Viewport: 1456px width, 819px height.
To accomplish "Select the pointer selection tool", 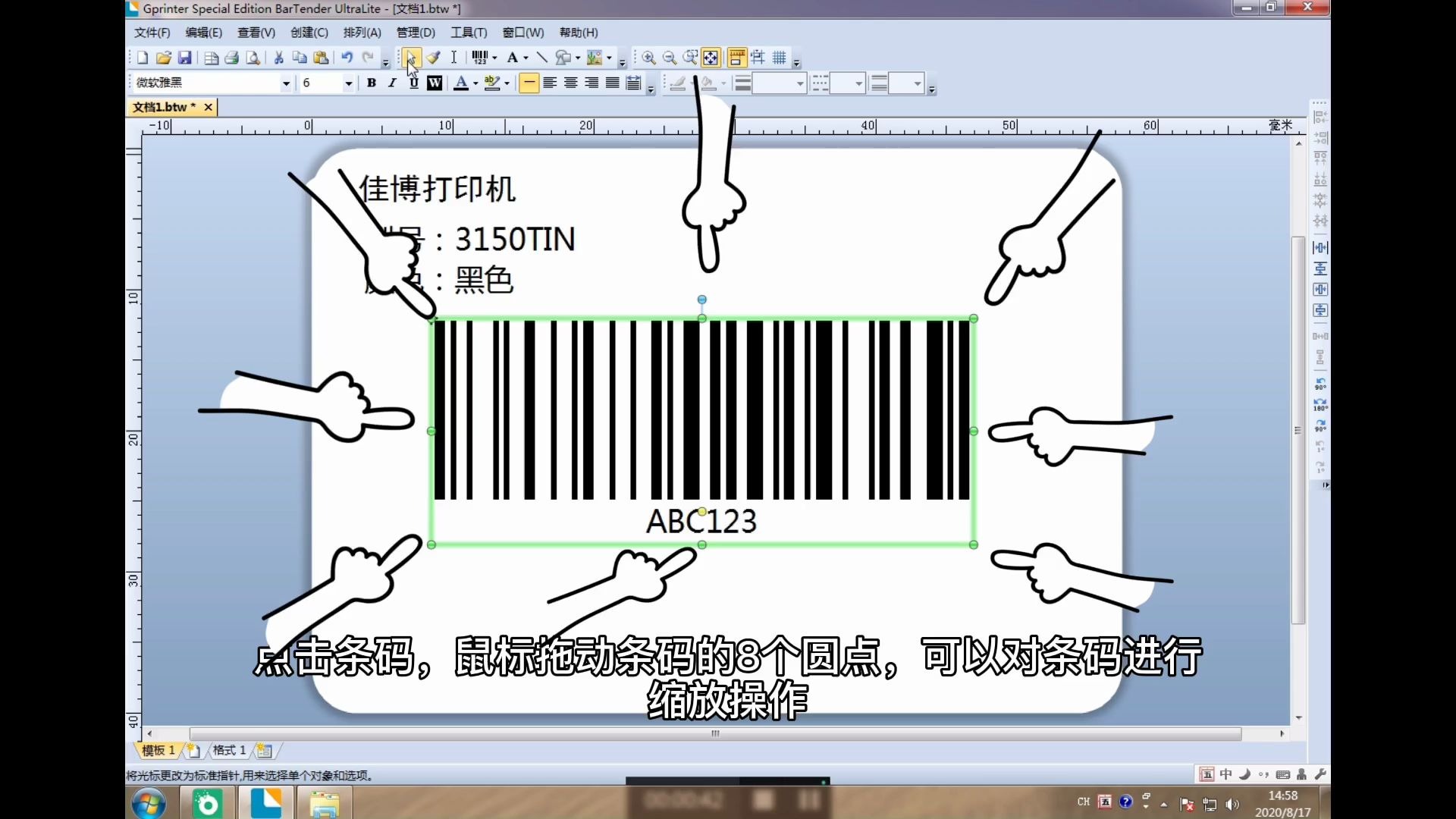I will (x=410, y=58).
